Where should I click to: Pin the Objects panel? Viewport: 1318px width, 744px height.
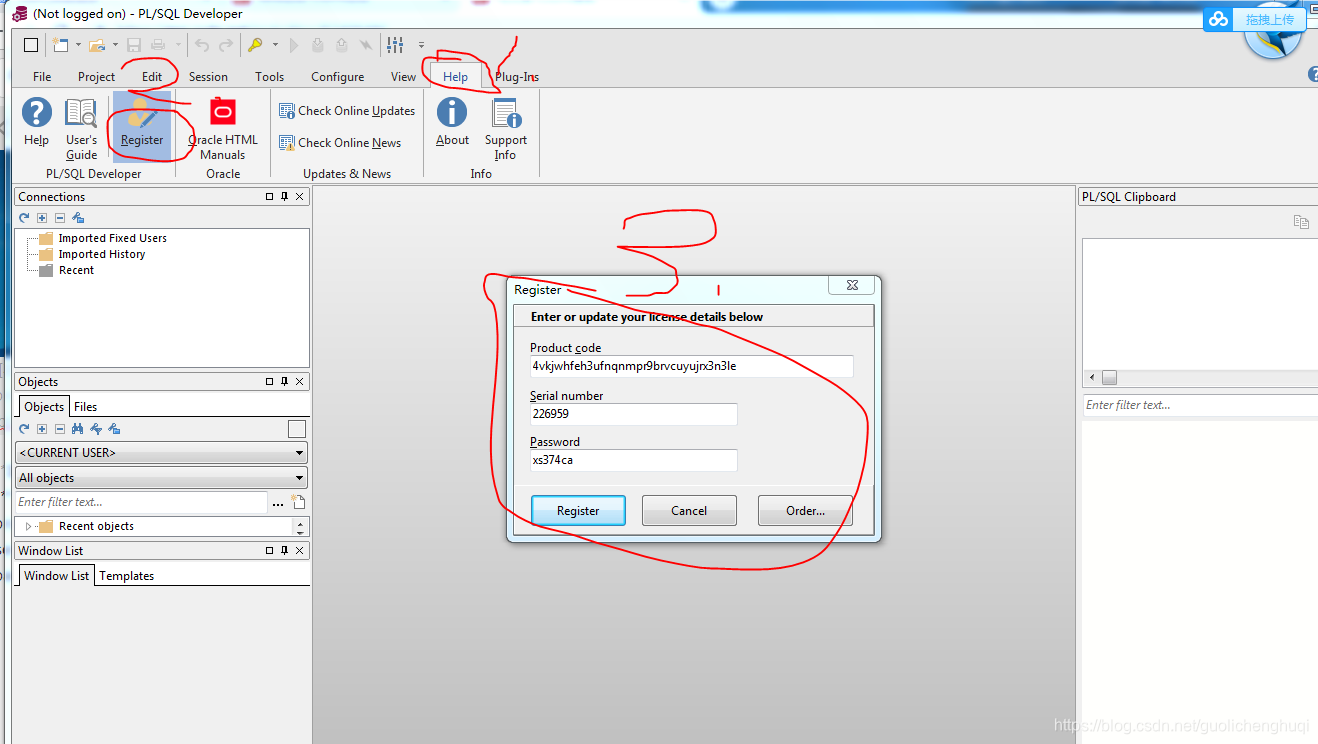[x=284, y=382]
